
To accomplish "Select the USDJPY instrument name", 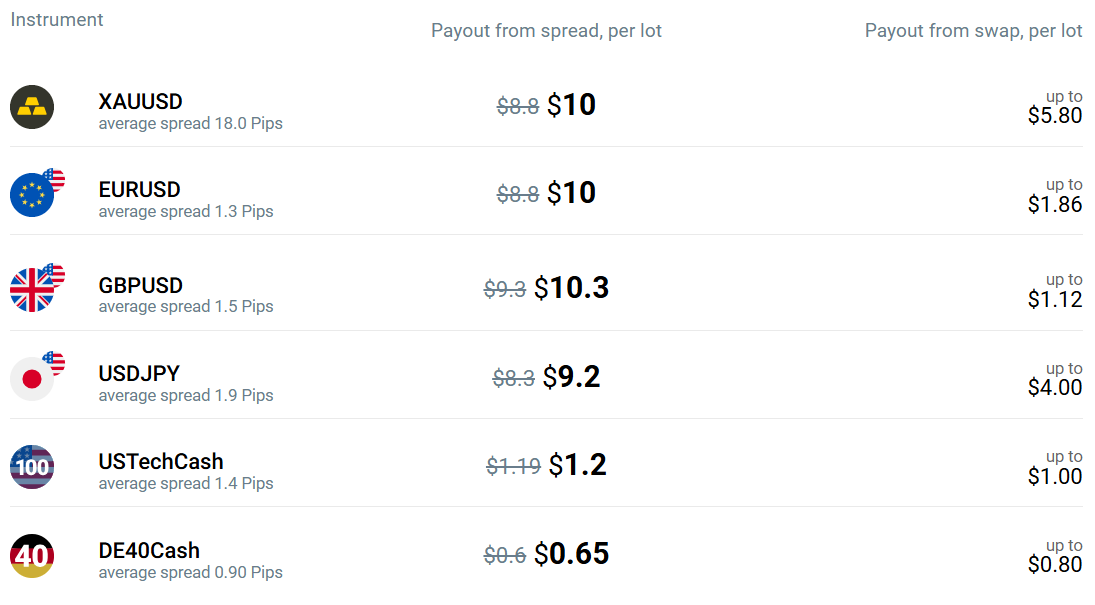I will click(139, 374).
